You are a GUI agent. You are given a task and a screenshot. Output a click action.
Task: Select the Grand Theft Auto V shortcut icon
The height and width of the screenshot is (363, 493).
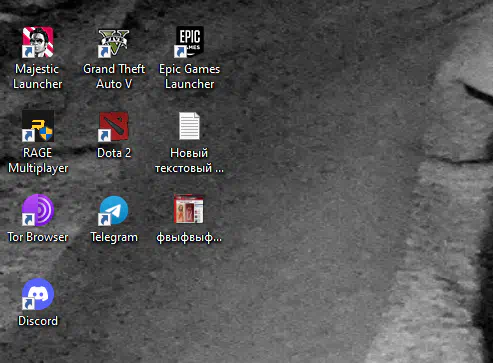pos(113,42)
